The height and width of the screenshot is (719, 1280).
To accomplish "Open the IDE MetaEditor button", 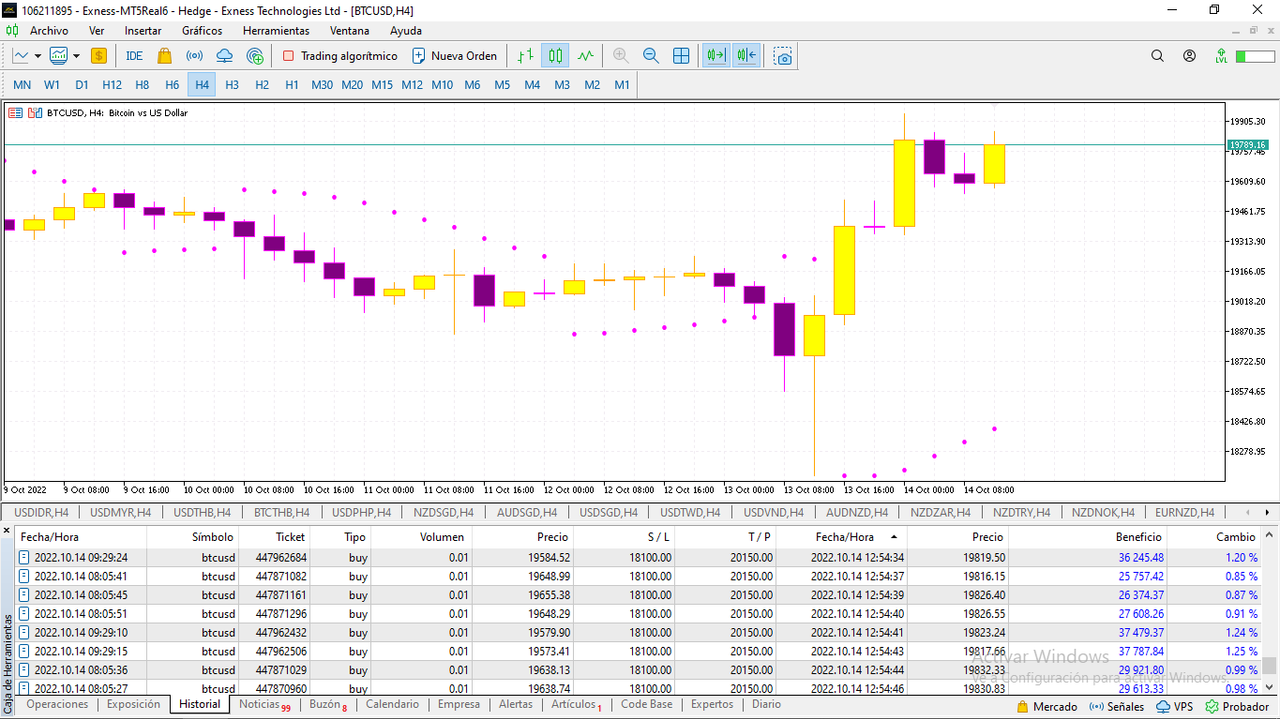I will point(134,56).
